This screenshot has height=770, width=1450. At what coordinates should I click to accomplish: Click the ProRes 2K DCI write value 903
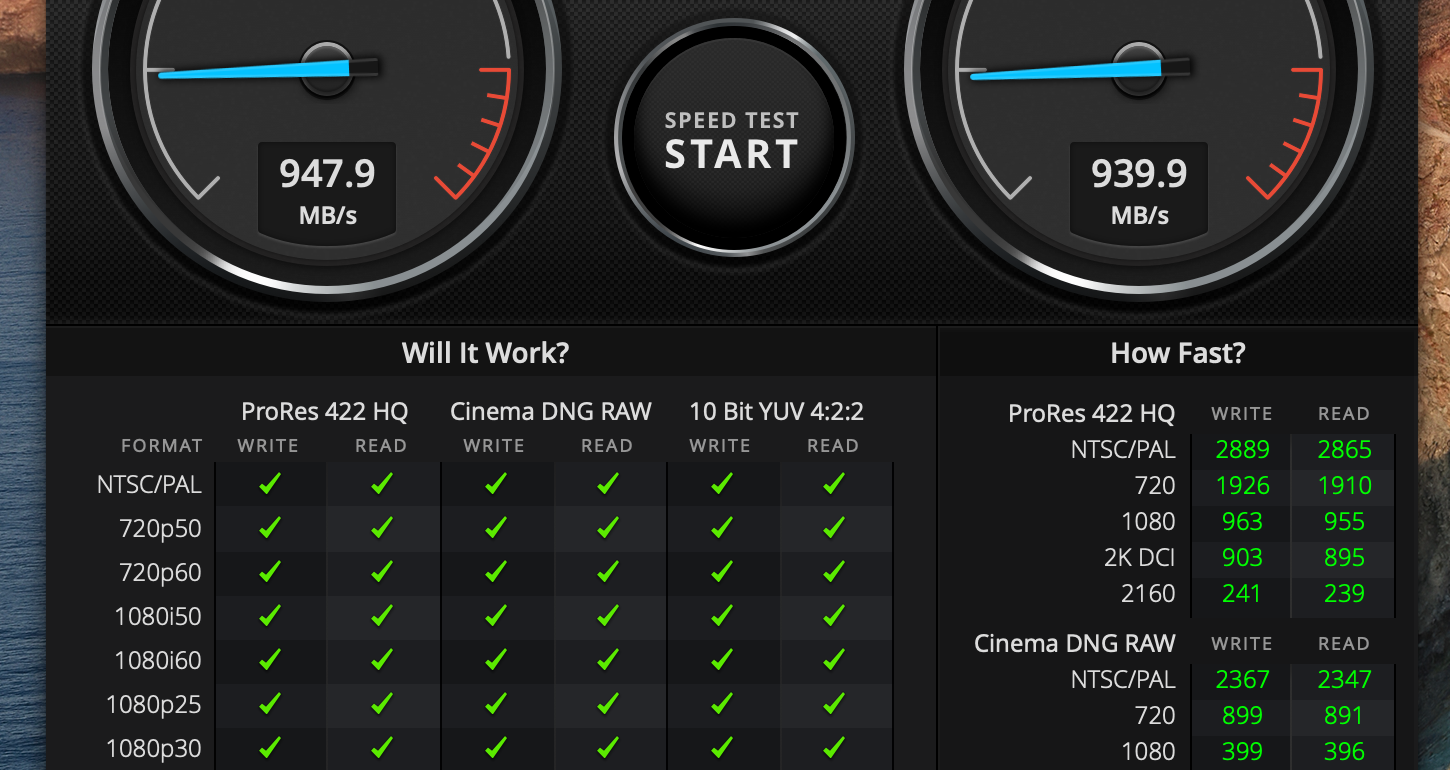(1242, 558)
